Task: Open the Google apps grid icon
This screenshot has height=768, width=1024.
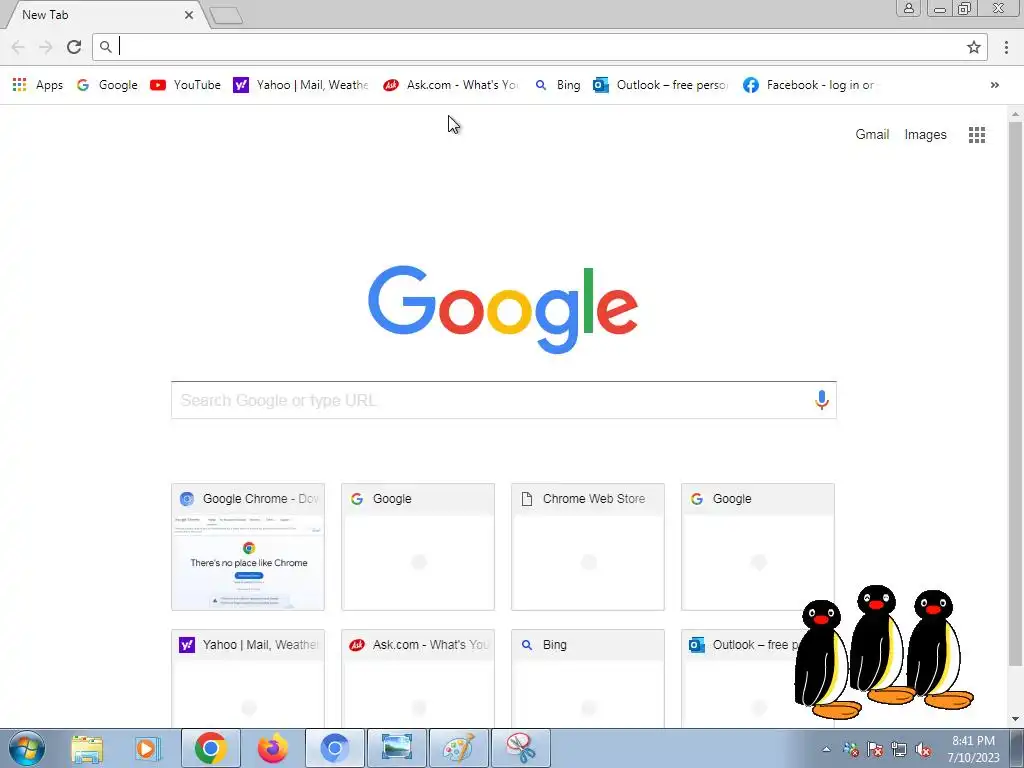Action: (x=977, y=135)
